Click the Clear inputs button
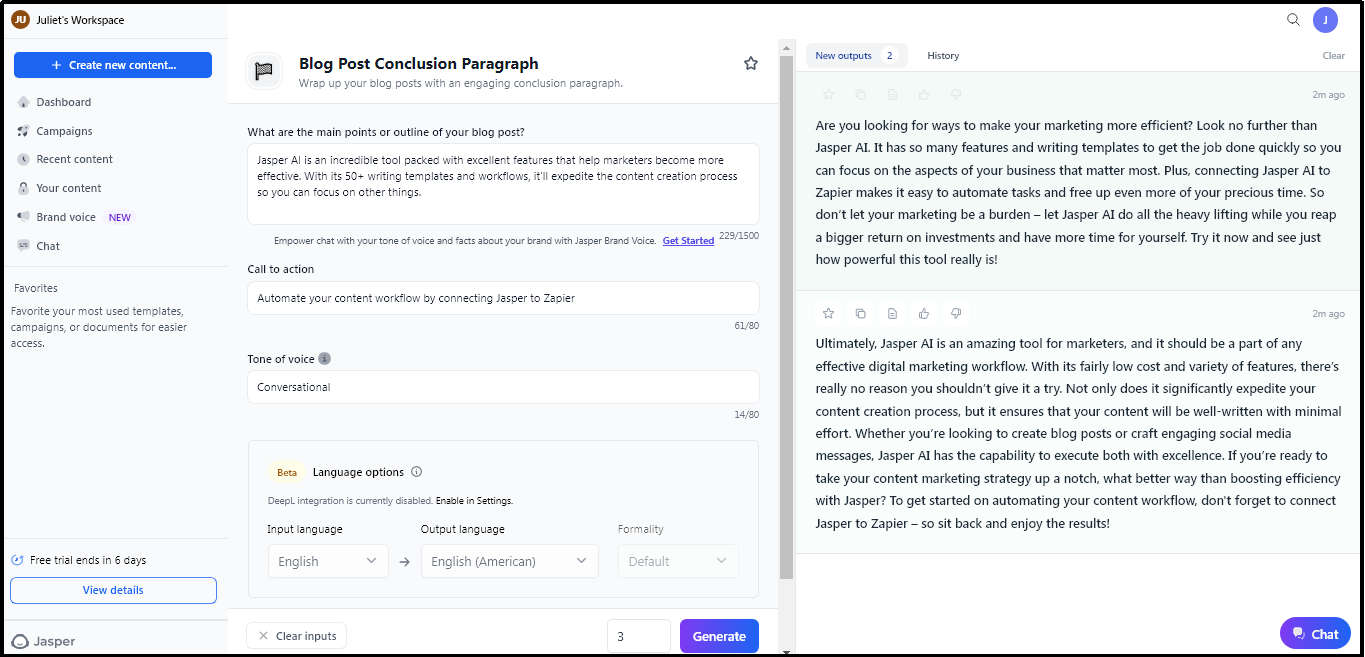 (x=296, y=636)
